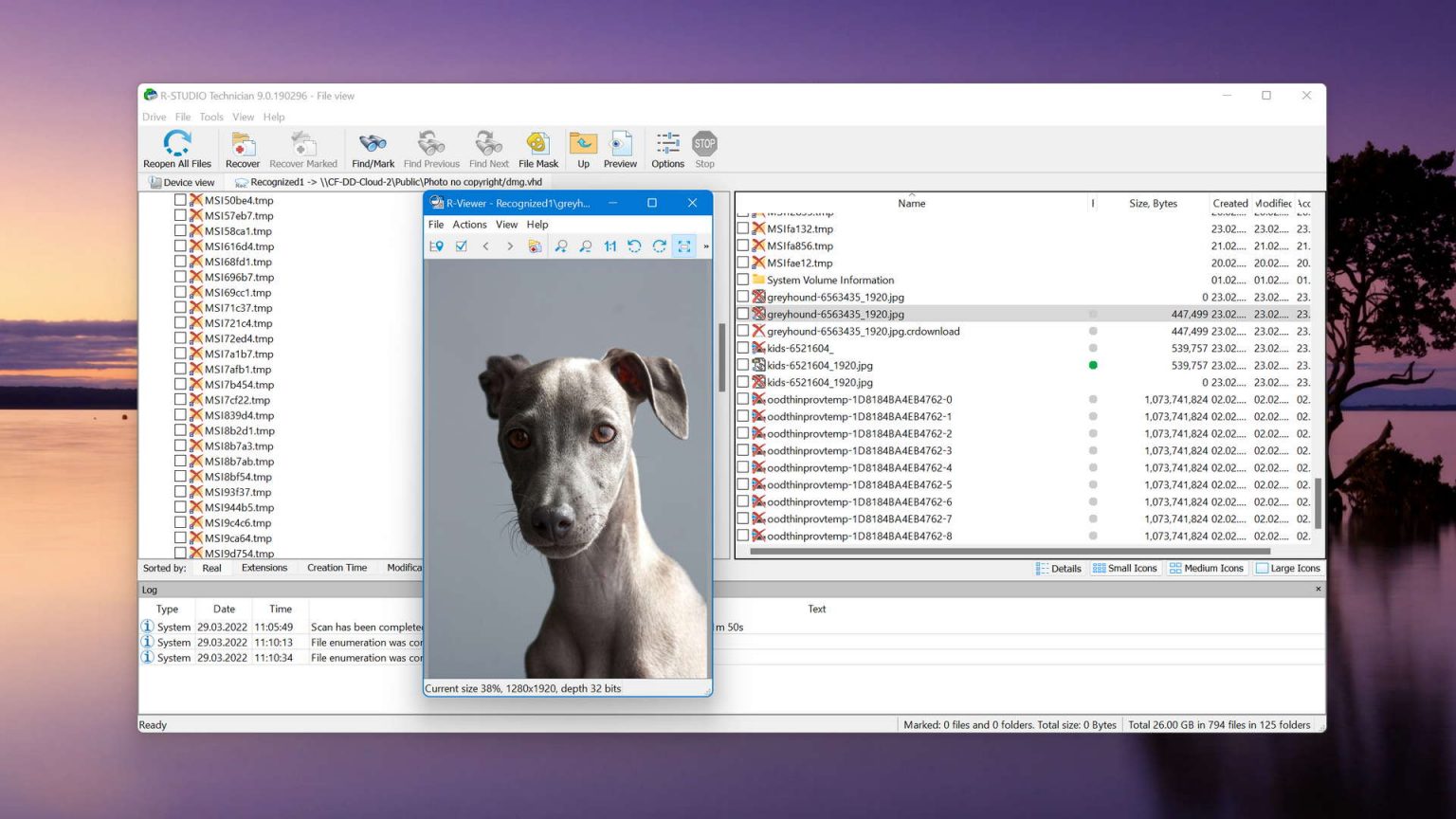This screenshot has height=819, width=1456.
Task: Rotate the greyhound image clockwise
Action: pyautogui.click(x=659, y=246)
